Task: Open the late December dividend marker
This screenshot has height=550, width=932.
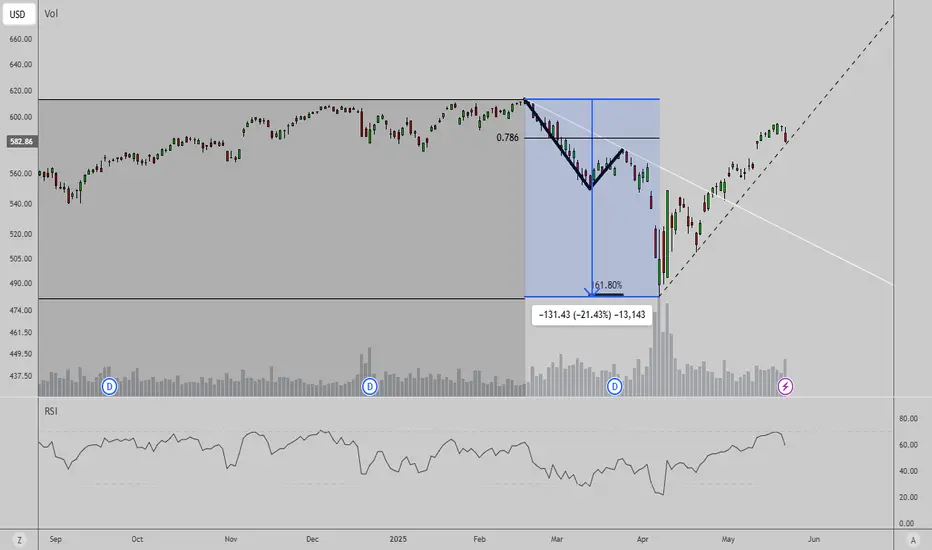Action: click(x=370, y=386)
